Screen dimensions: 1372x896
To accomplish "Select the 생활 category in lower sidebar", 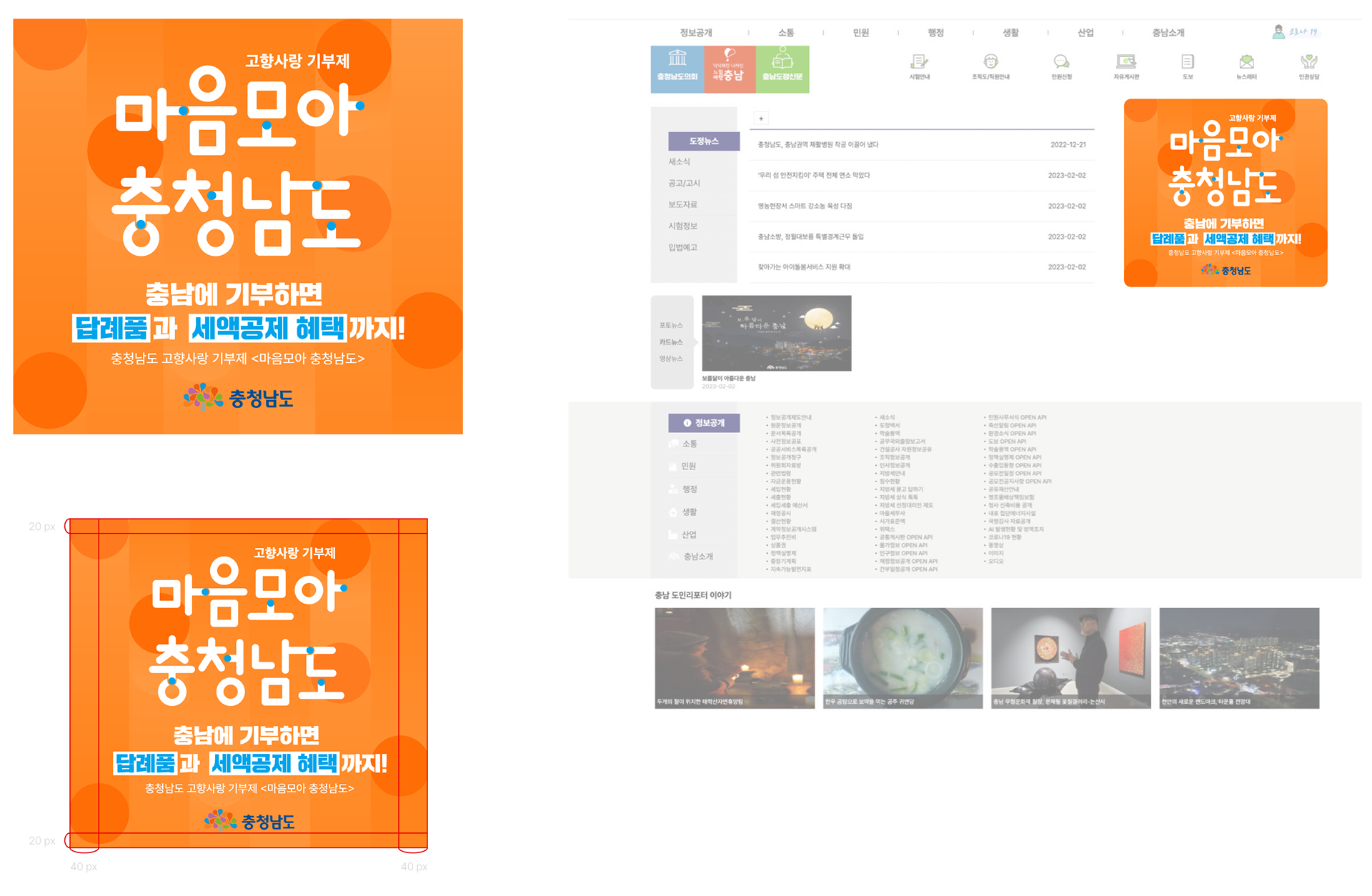I will click(689, 512).
